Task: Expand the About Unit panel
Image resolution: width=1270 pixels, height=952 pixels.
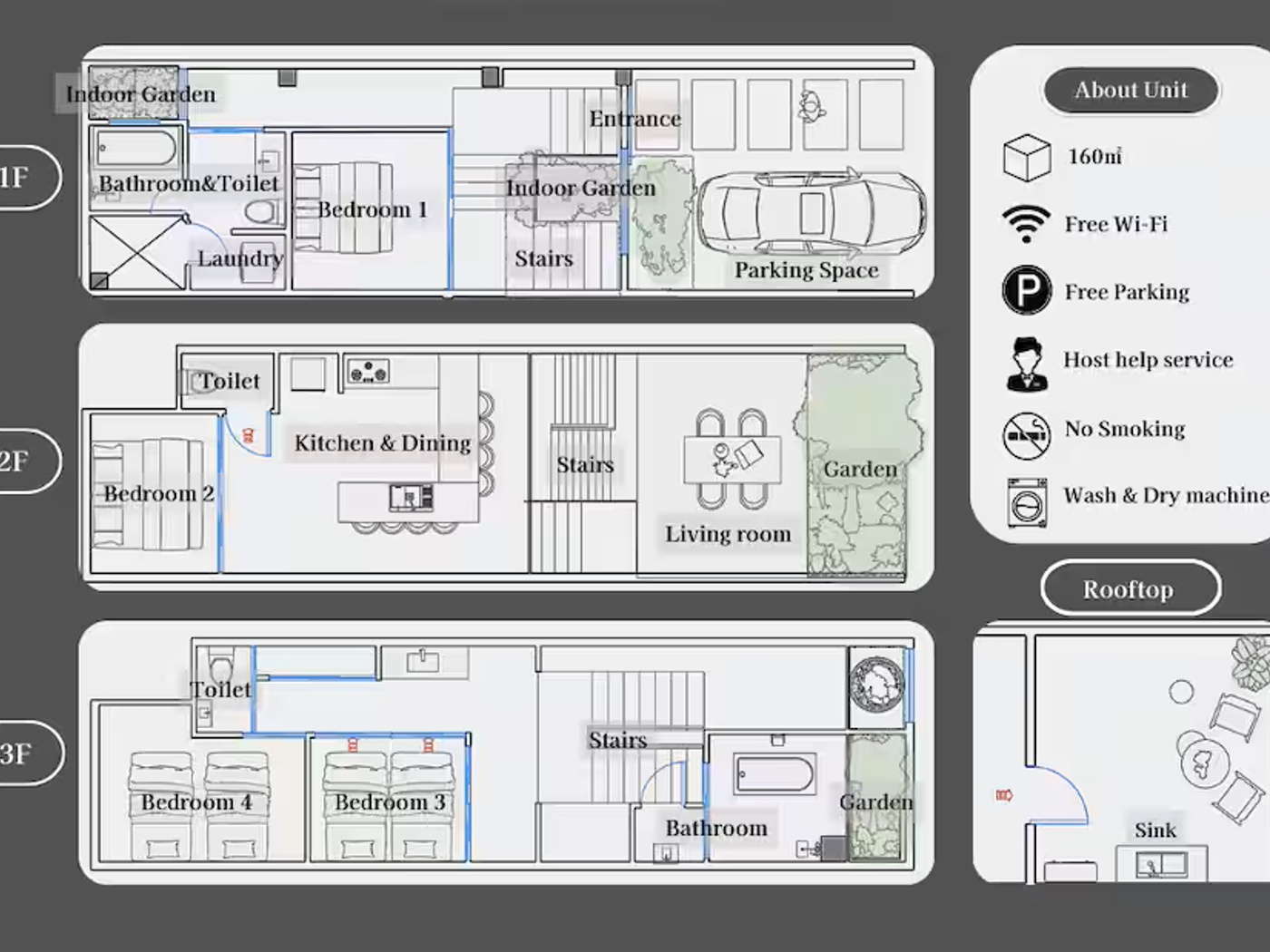Action: pyautogui.click(x=1130, y=90)
